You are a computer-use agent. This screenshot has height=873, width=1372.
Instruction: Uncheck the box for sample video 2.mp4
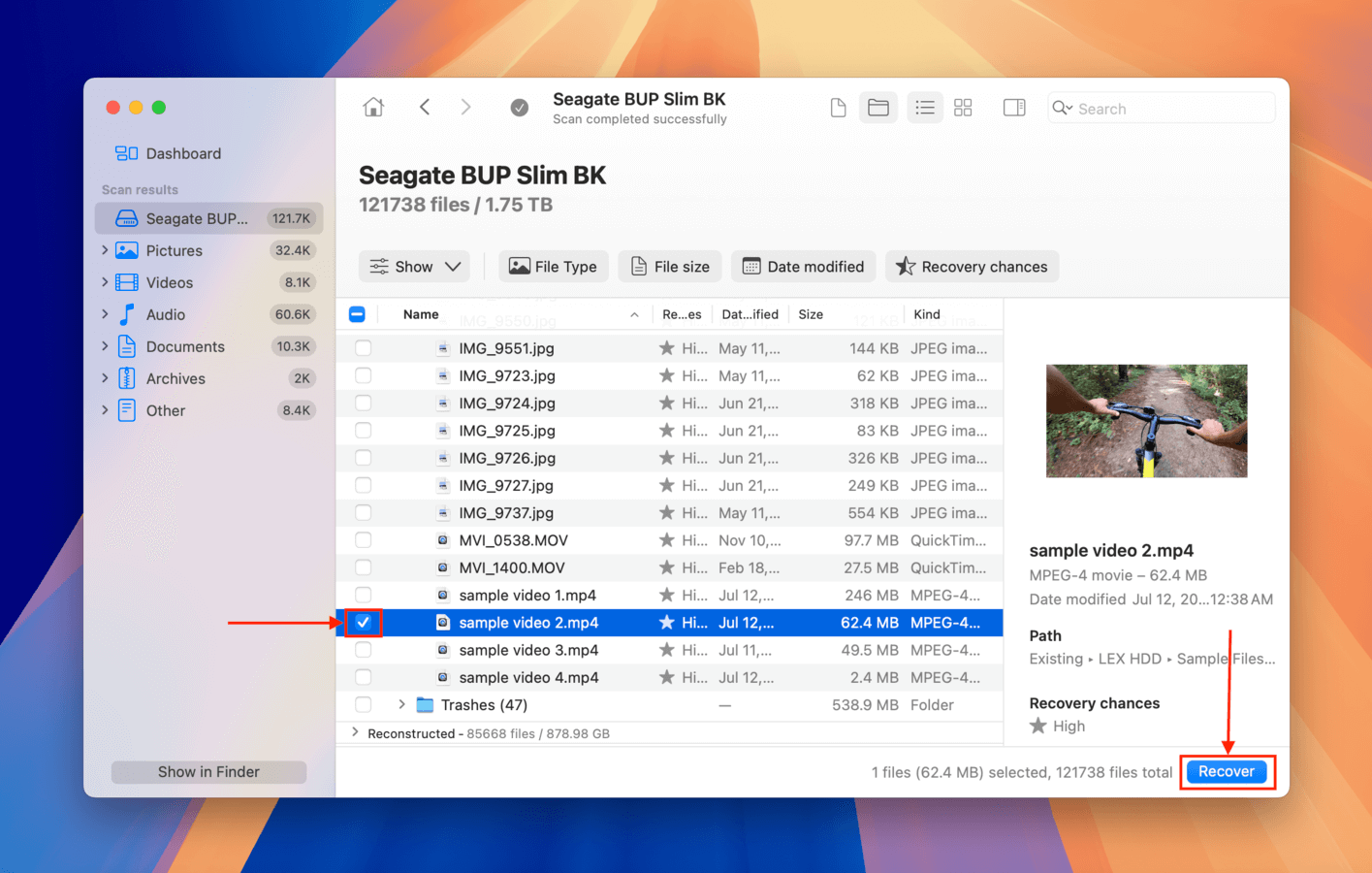[x=363, y=623]
